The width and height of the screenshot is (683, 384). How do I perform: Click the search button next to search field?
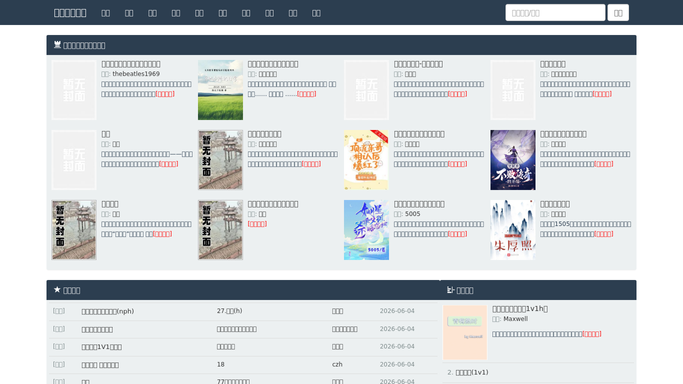click(618, 13)
